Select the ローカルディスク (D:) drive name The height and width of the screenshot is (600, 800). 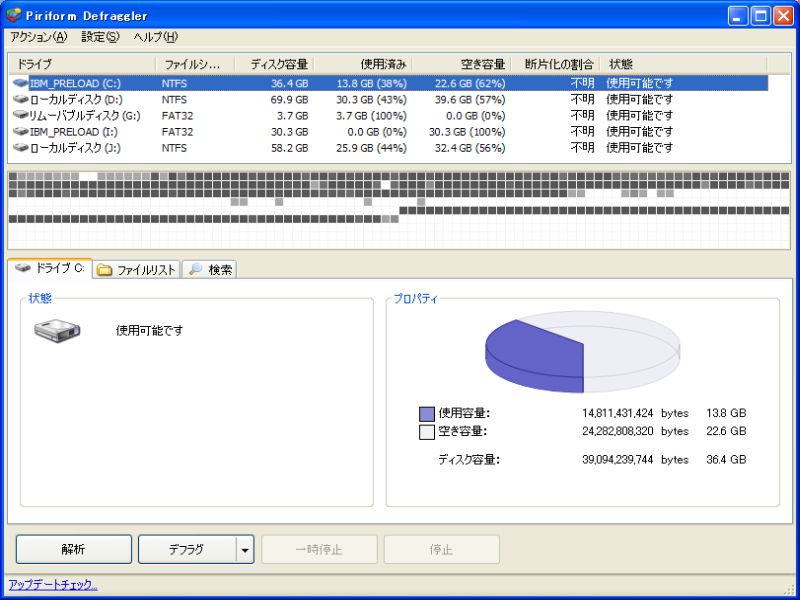pos(76,99)
